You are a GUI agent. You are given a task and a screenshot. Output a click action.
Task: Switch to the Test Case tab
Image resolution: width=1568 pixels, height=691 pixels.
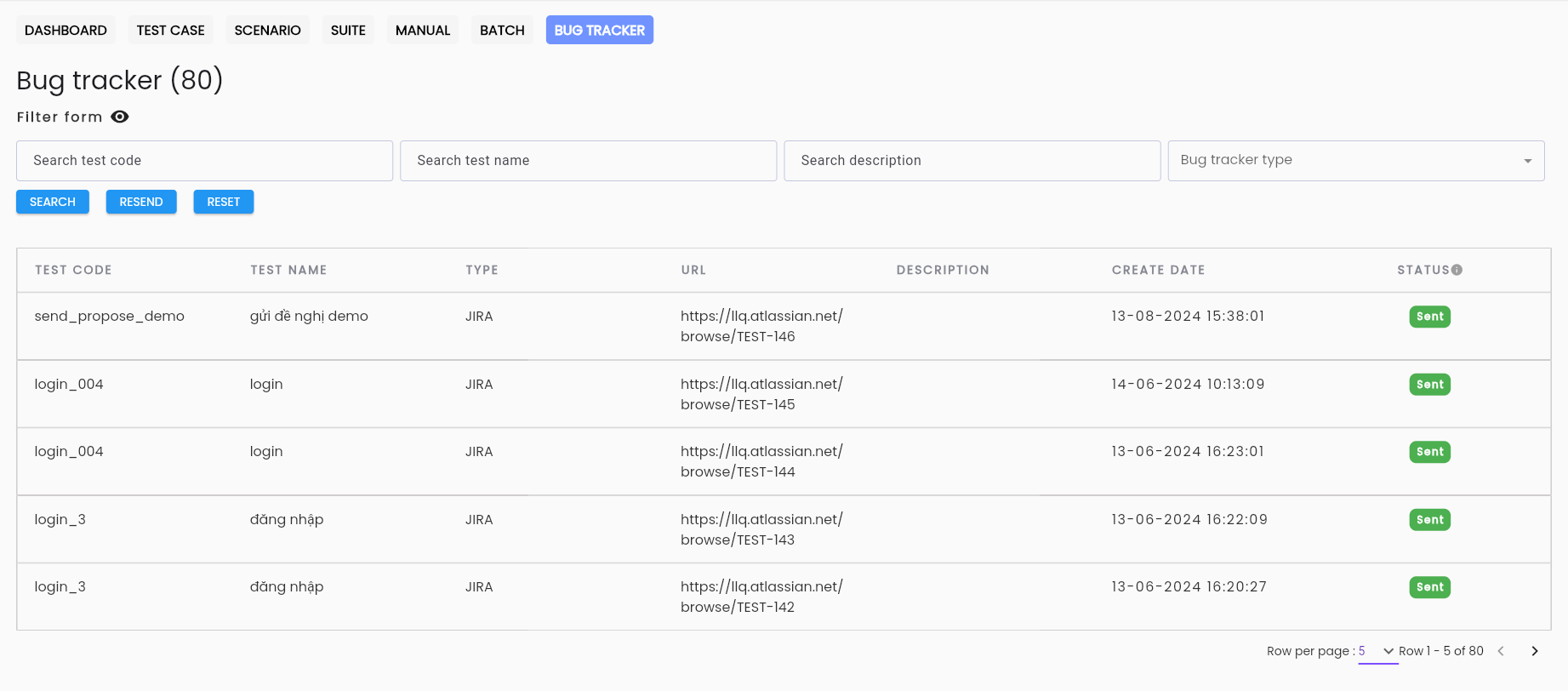pos(170,30)
